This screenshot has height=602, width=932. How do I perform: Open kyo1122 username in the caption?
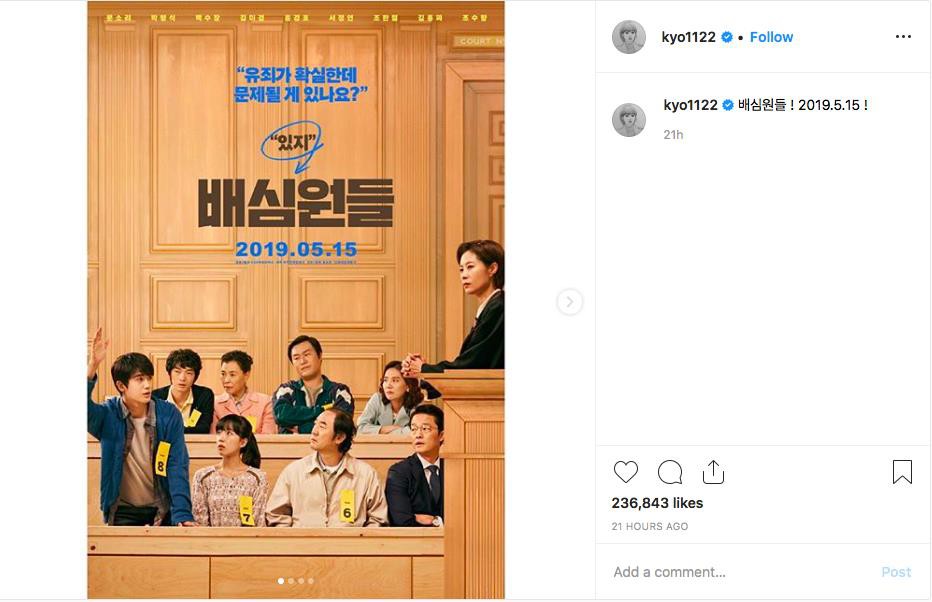coord(690,105)
